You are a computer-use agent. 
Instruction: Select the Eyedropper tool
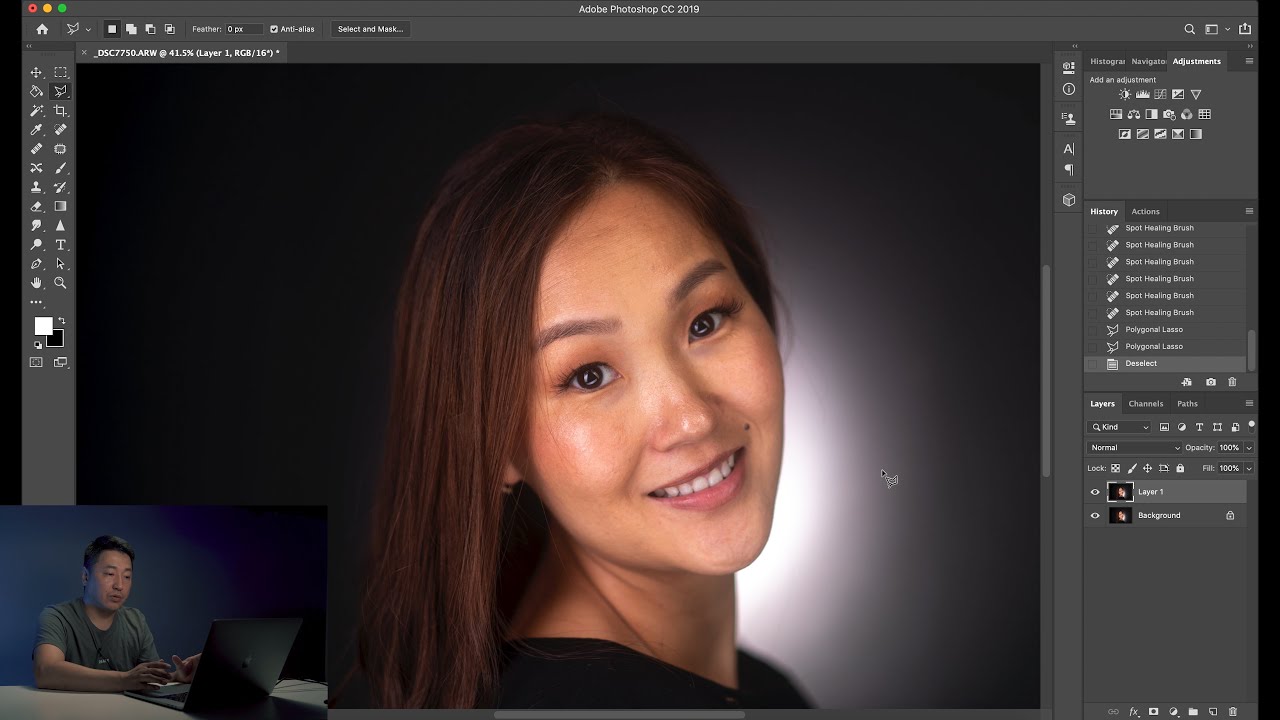36,129
